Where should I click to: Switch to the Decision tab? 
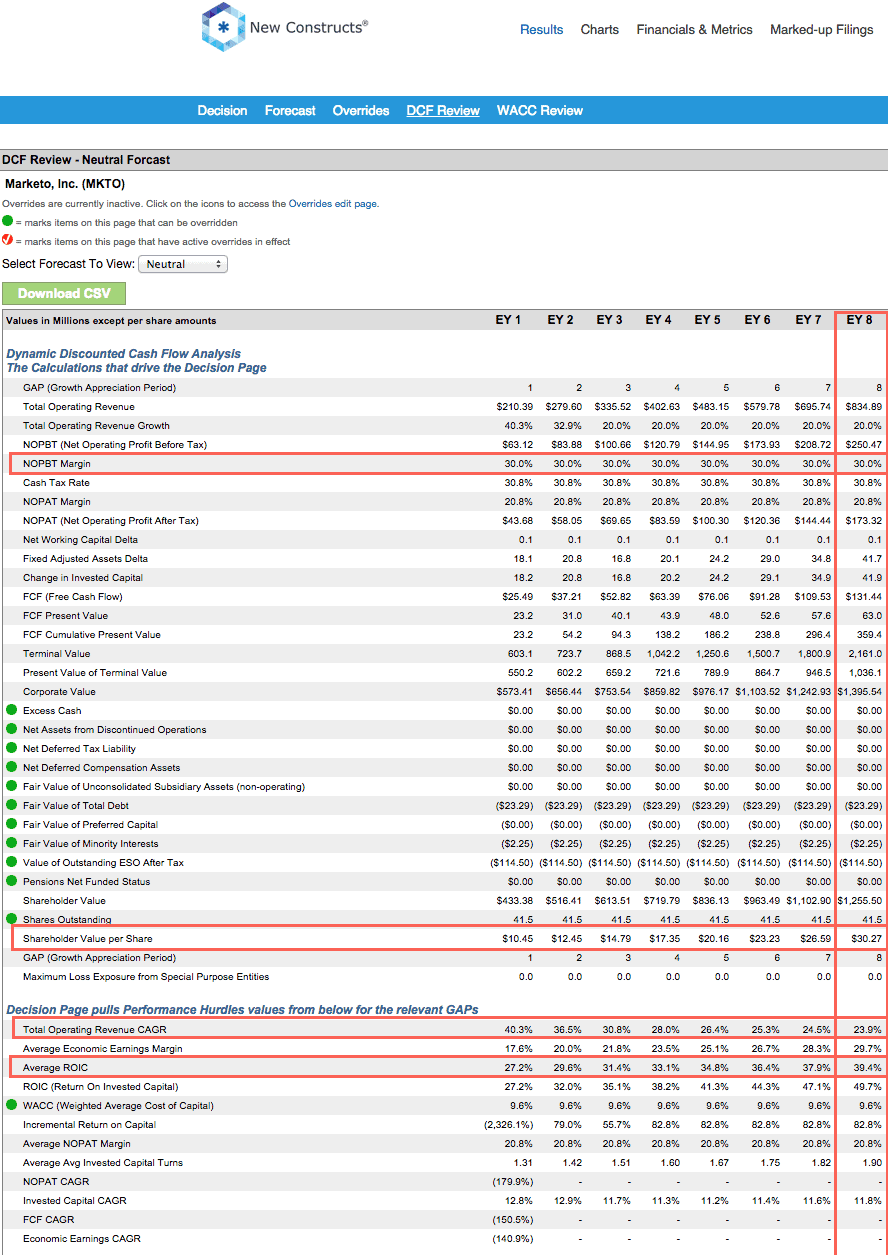(x=222, y=111)
